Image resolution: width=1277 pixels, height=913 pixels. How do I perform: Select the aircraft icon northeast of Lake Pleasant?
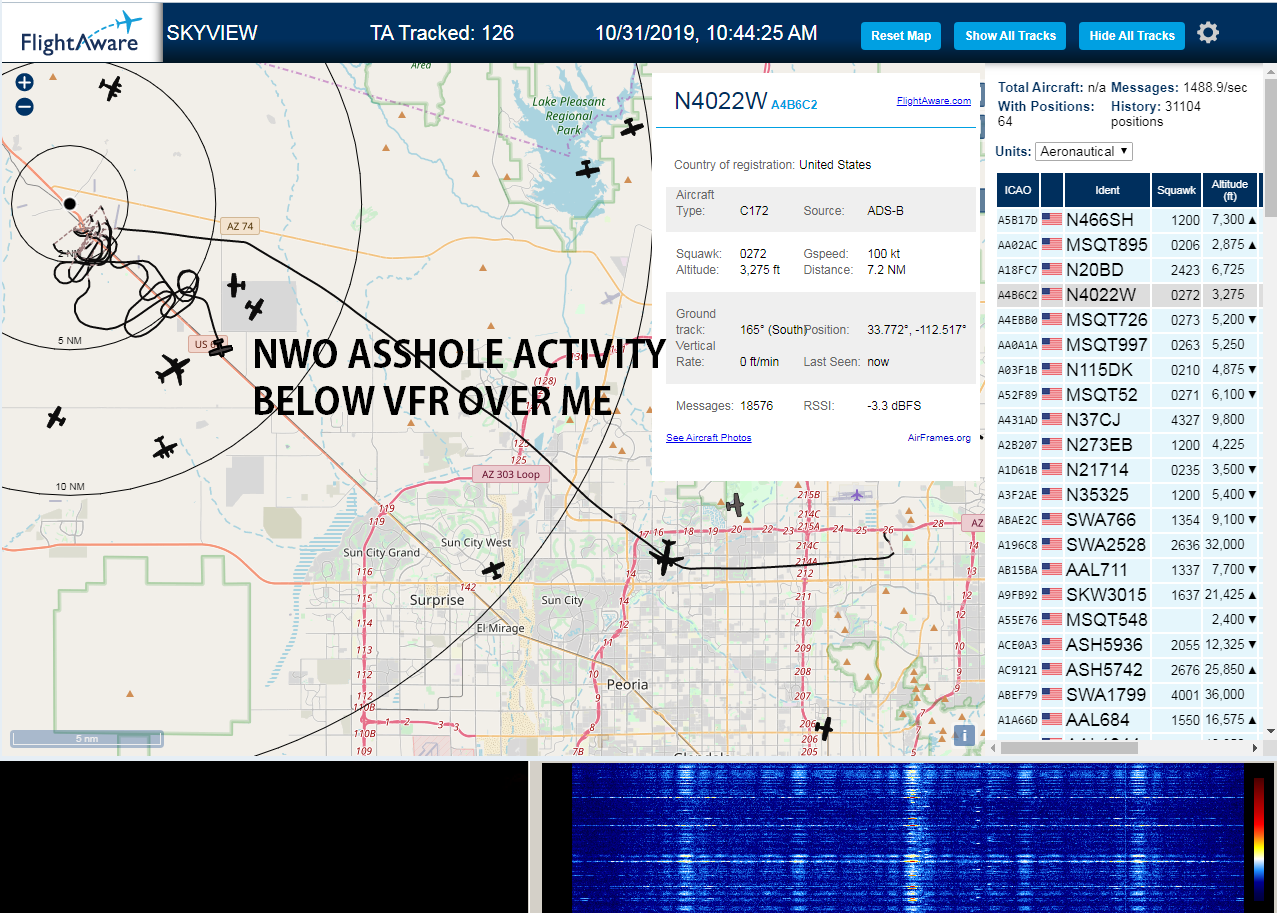[631, 127]
